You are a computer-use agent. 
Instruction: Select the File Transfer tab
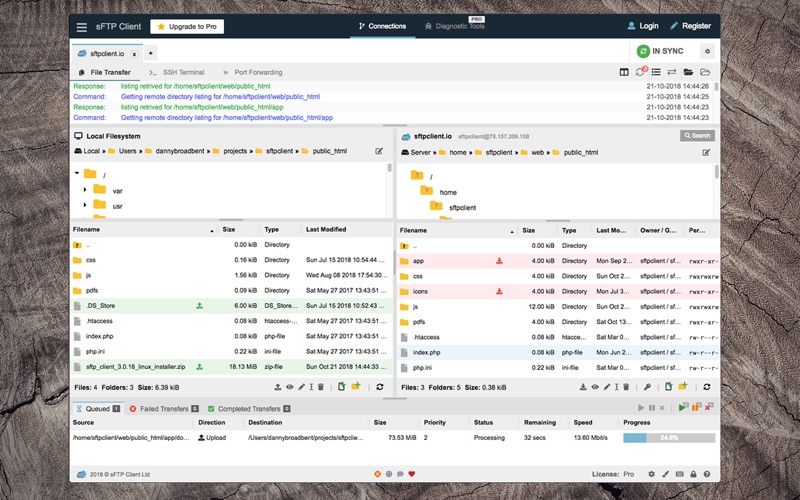[x=105, y=72]
